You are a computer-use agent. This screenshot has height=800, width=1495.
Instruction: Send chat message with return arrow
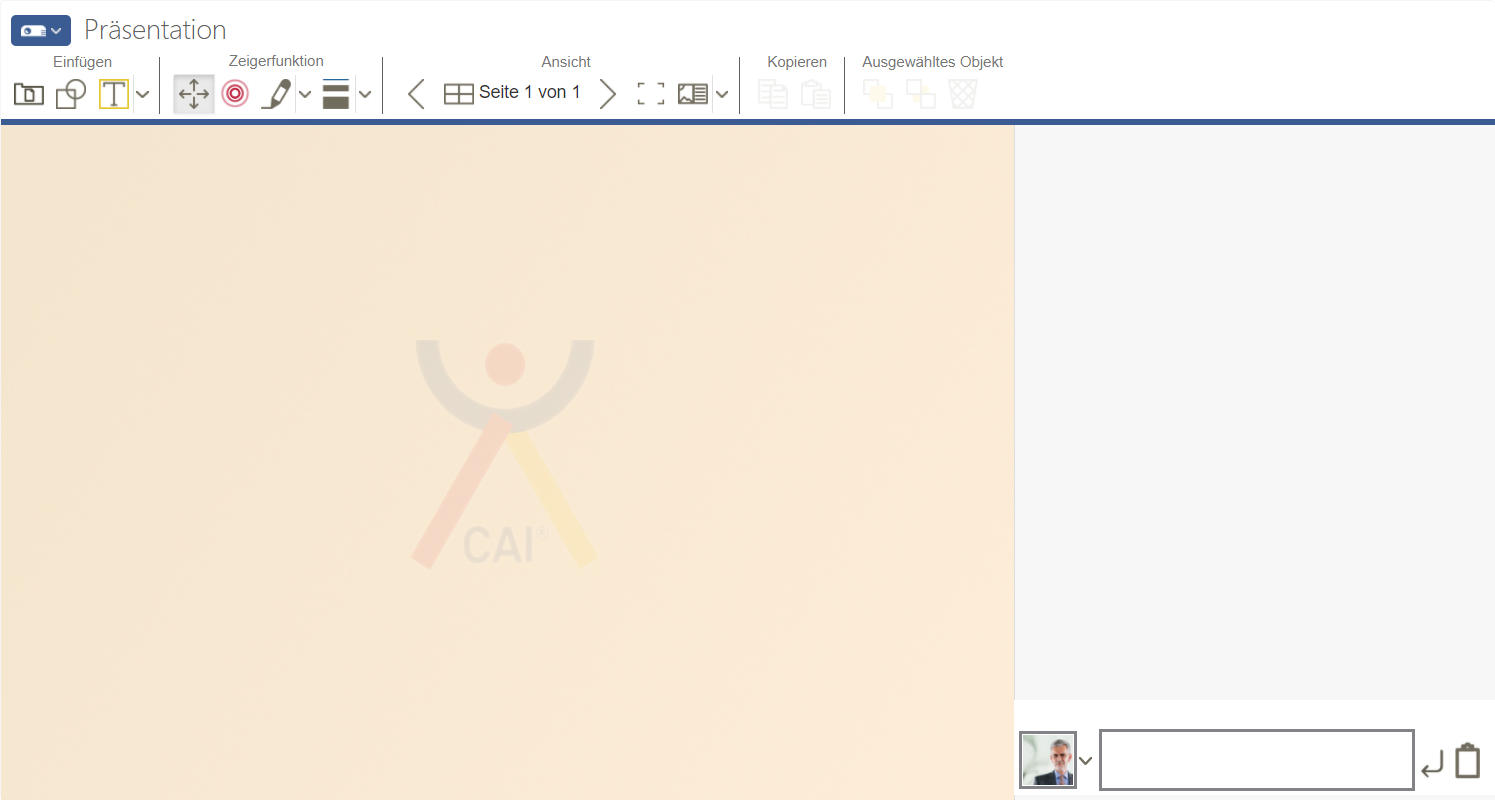1432,764
